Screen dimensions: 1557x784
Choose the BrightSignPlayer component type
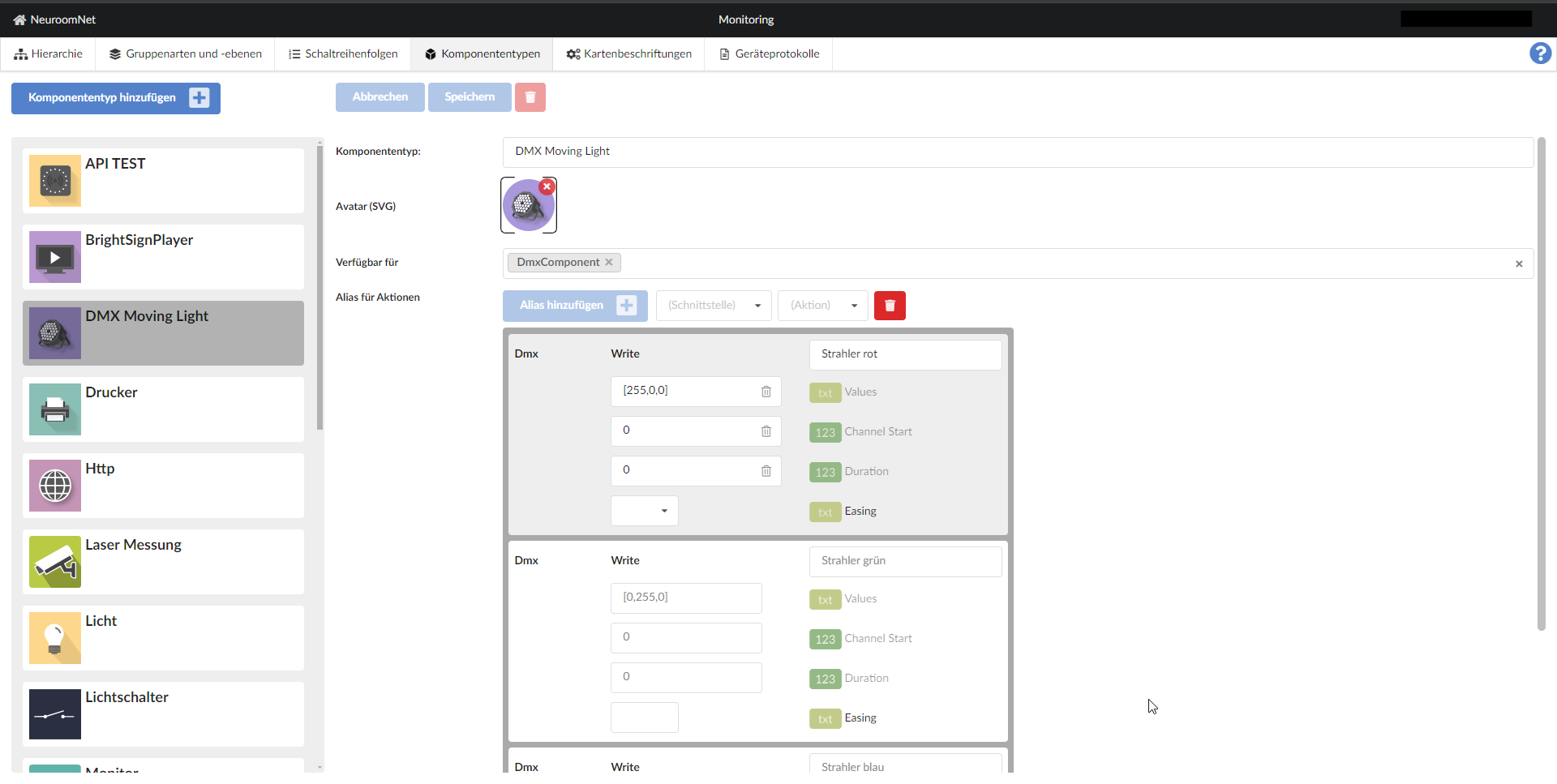click(163, 257)
